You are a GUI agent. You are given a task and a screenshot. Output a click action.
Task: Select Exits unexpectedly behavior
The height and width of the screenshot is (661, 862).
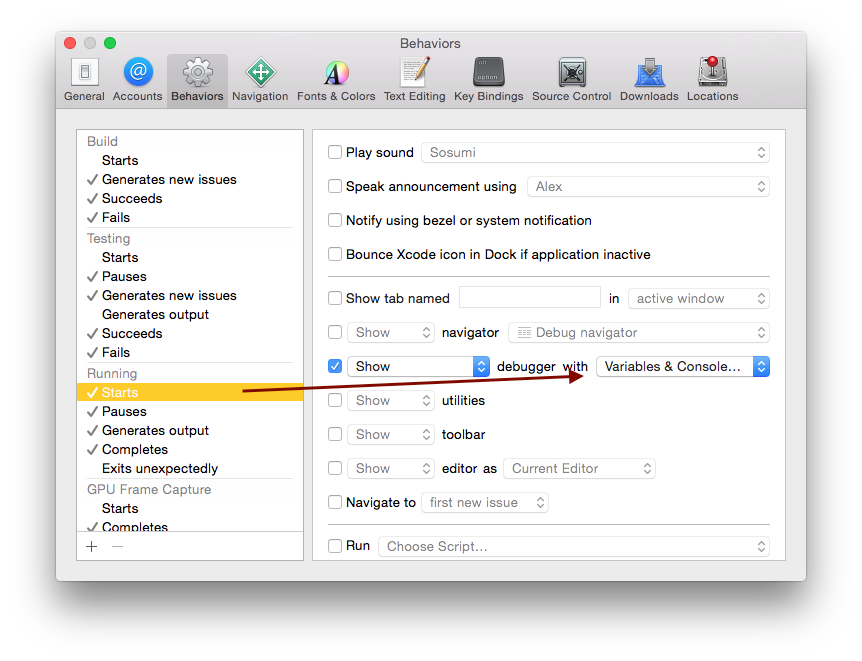point(190,469)
